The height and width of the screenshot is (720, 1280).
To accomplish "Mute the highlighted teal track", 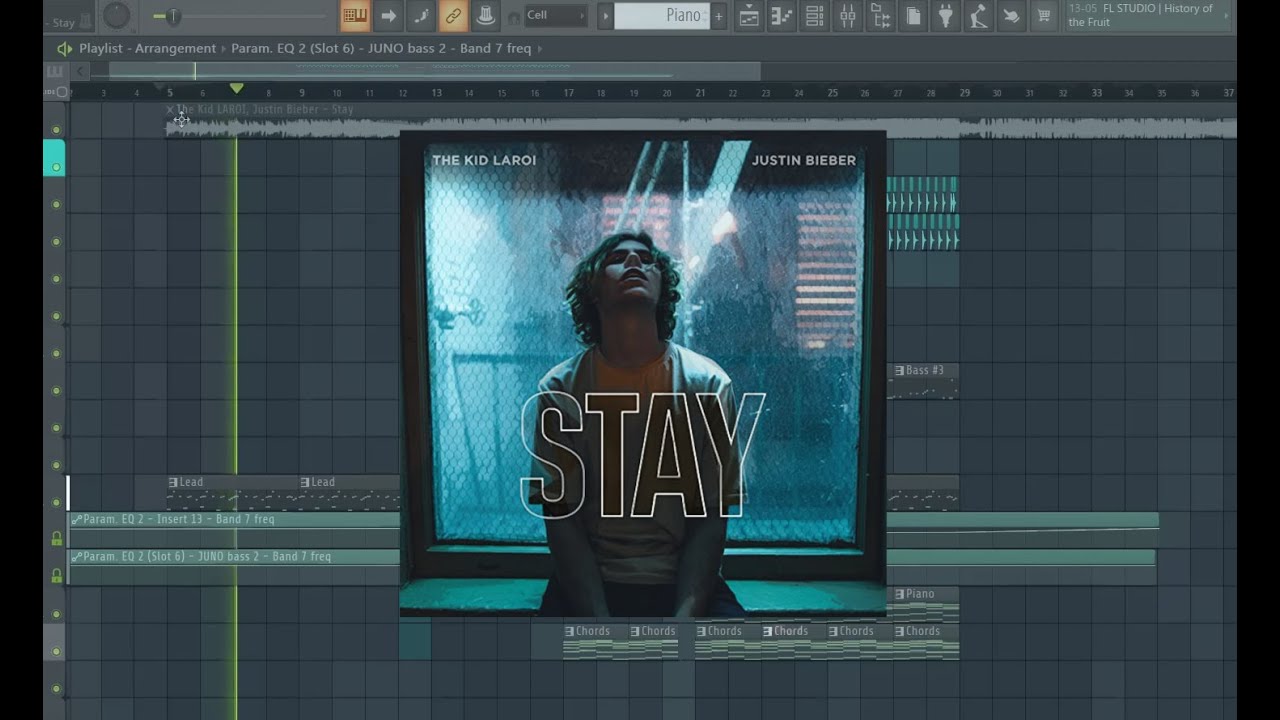I will 56,167.
